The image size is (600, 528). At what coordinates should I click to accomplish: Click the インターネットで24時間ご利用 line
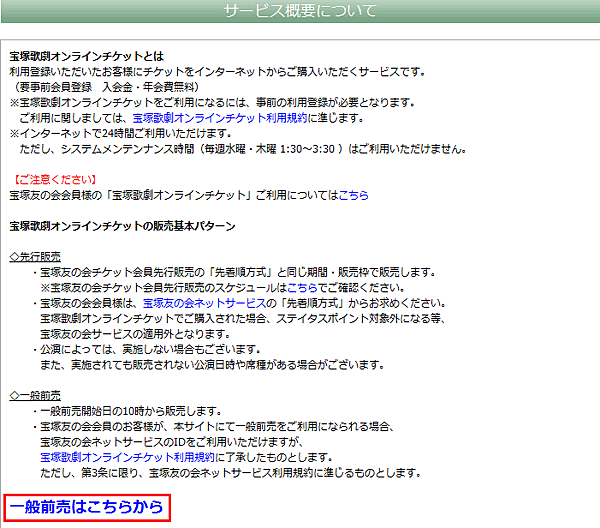[x=121, y=134]
